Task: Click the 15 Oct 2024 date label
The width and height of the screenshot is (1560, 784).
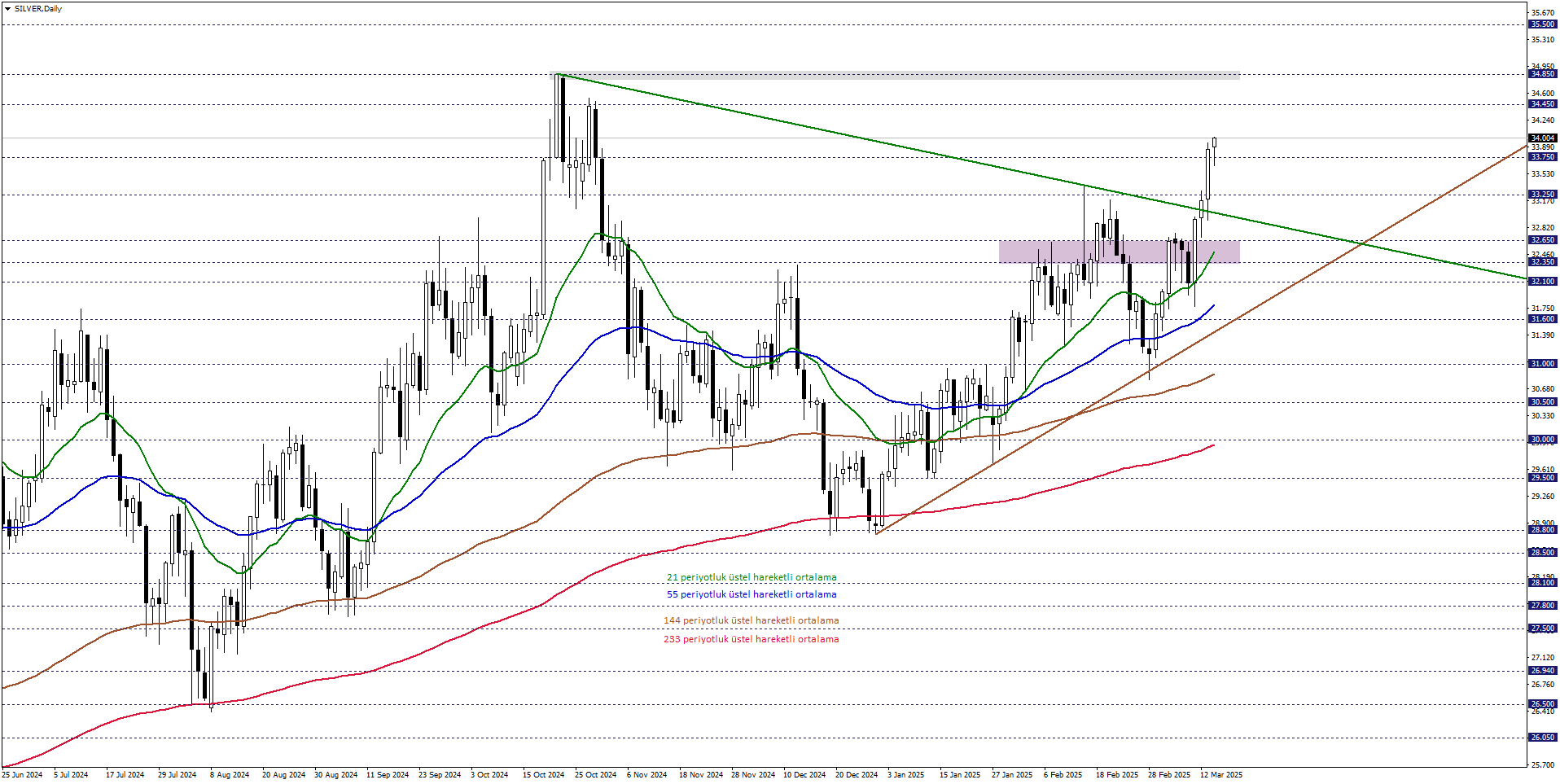Action: (543, 775)
